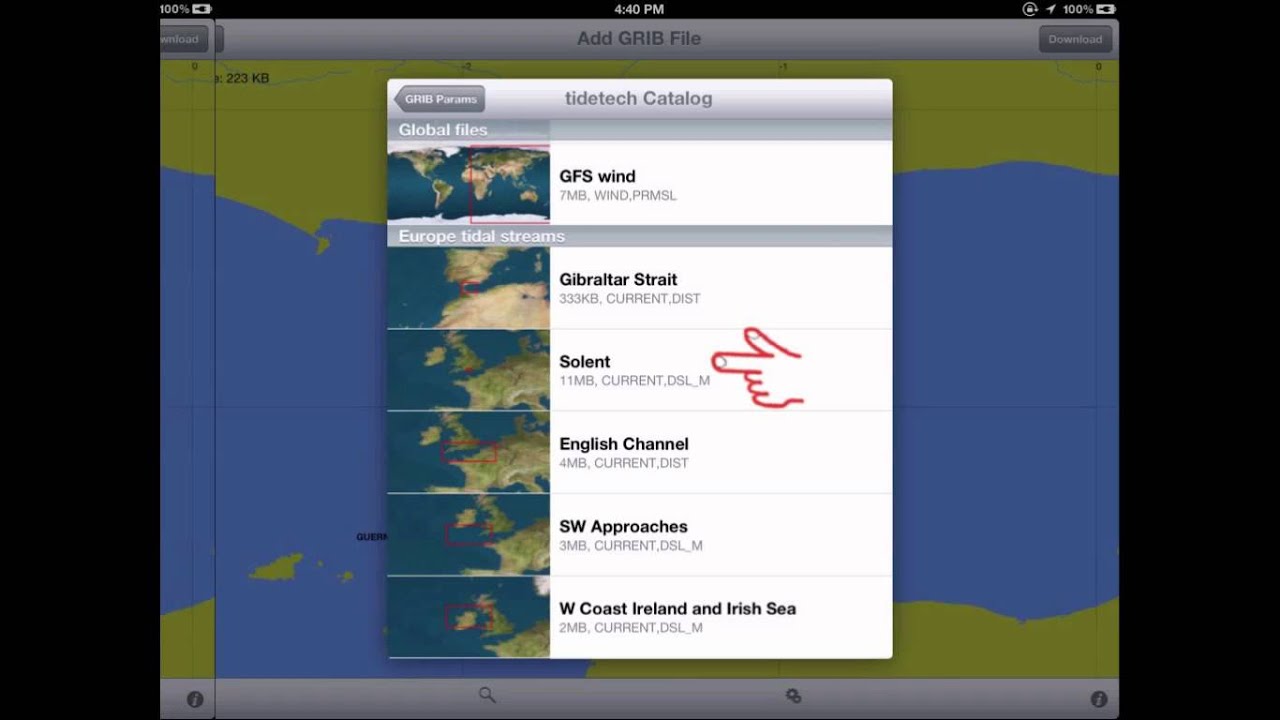This screenshot has height=720, width=1280.
Task: Choose the SW Approaches entry
Action: click(x=640, y=535)
